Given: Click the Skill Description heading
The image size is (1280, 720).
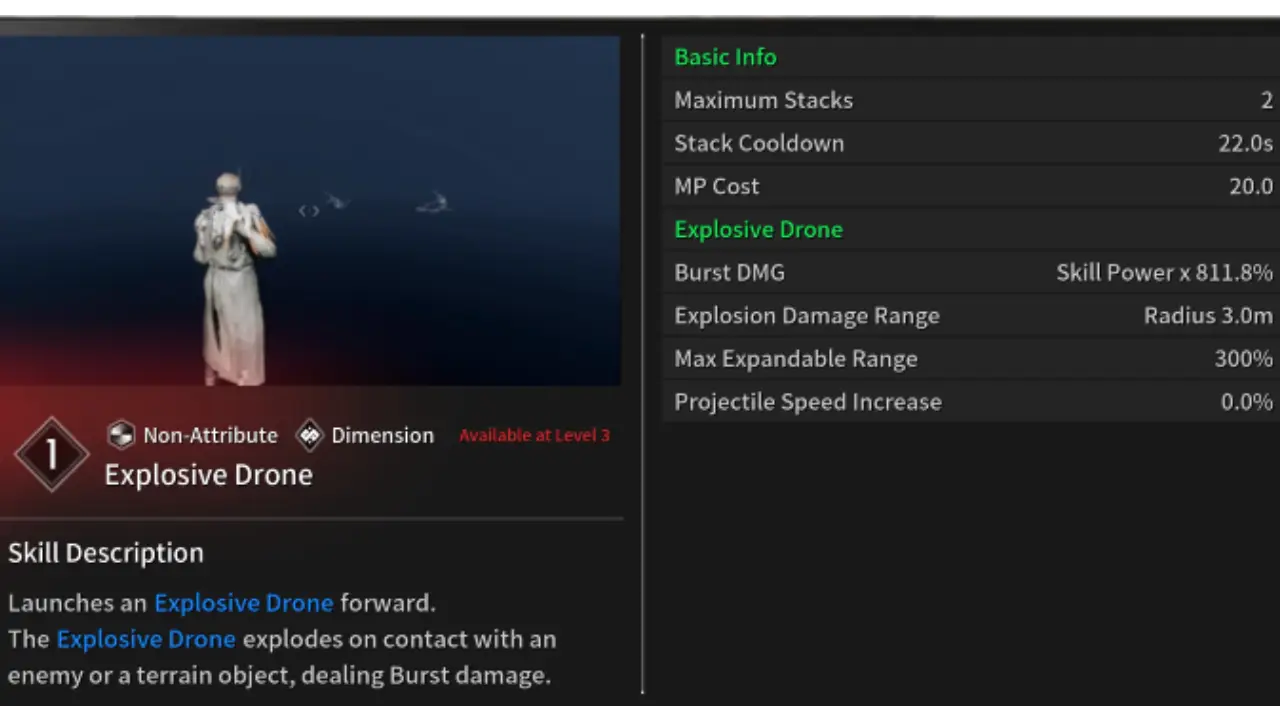Looking at the screenshot, I should [x=106, y=553].
